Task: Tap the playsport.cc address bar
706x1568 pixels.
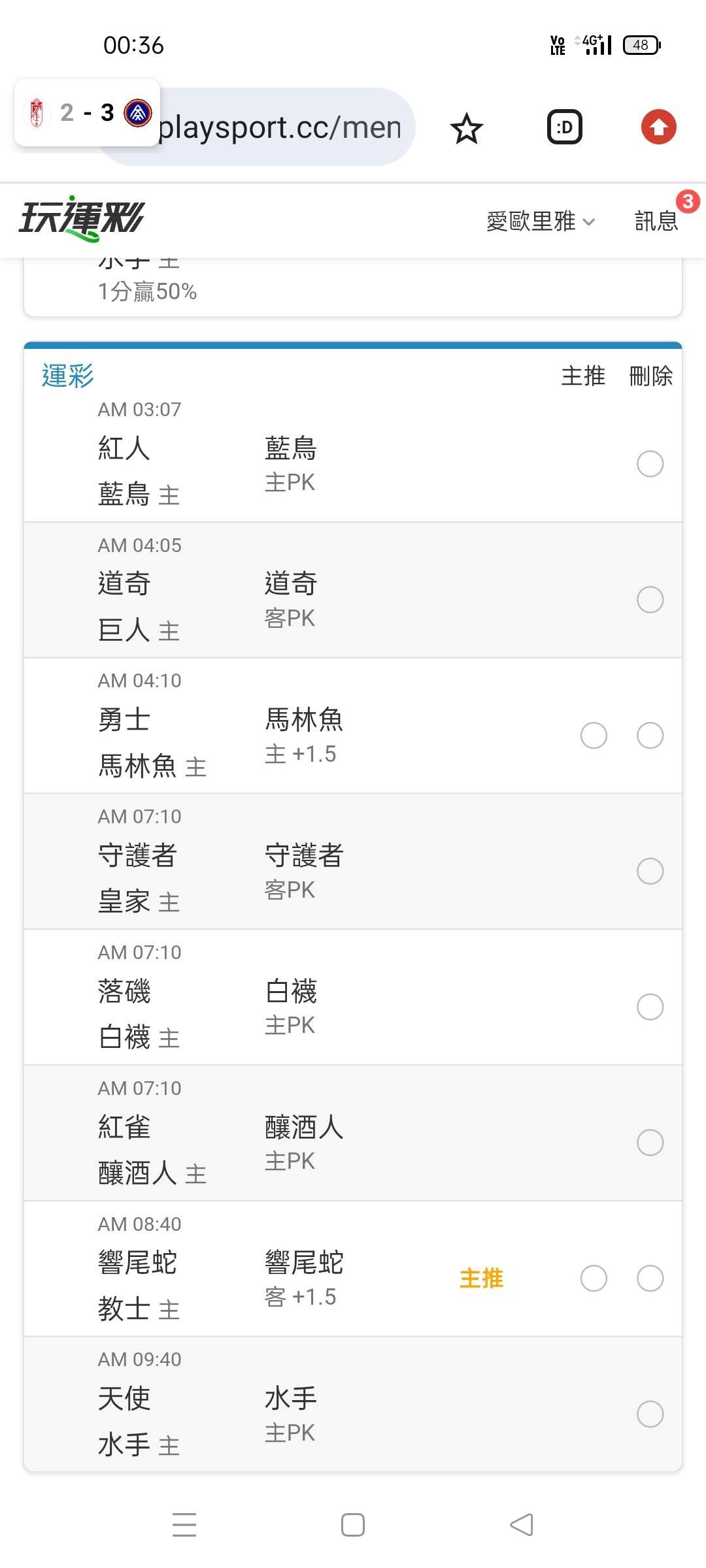Action: [281, 127]
